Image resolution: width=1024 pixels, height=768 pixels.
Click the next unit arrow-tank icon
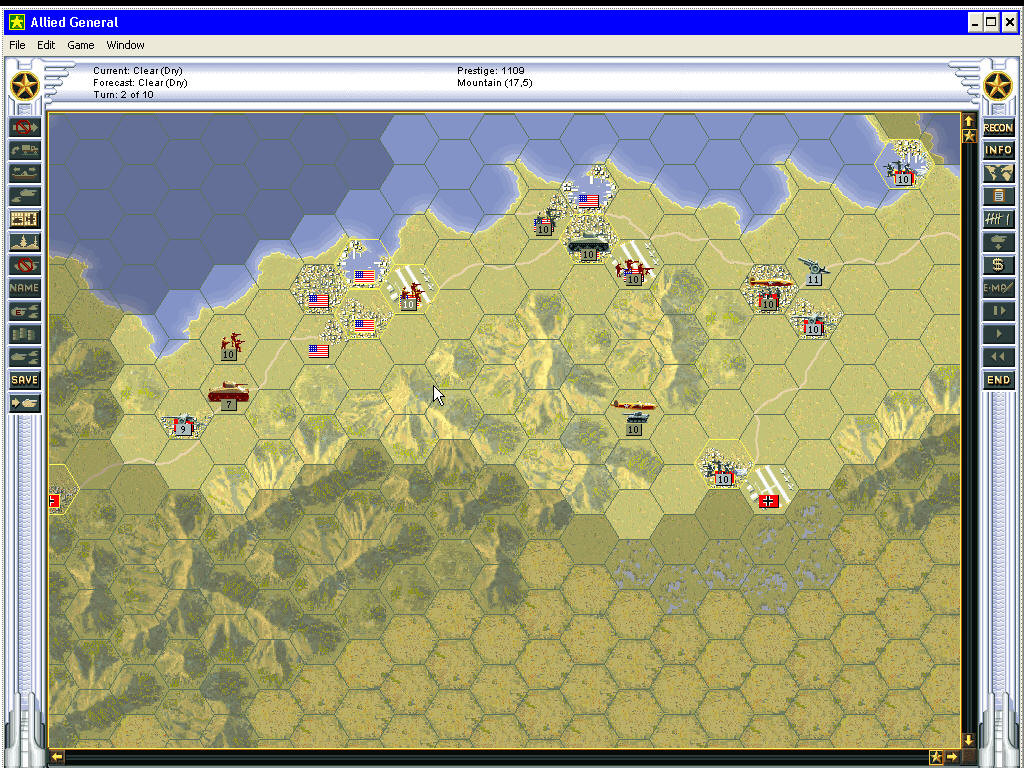point(25,403)
